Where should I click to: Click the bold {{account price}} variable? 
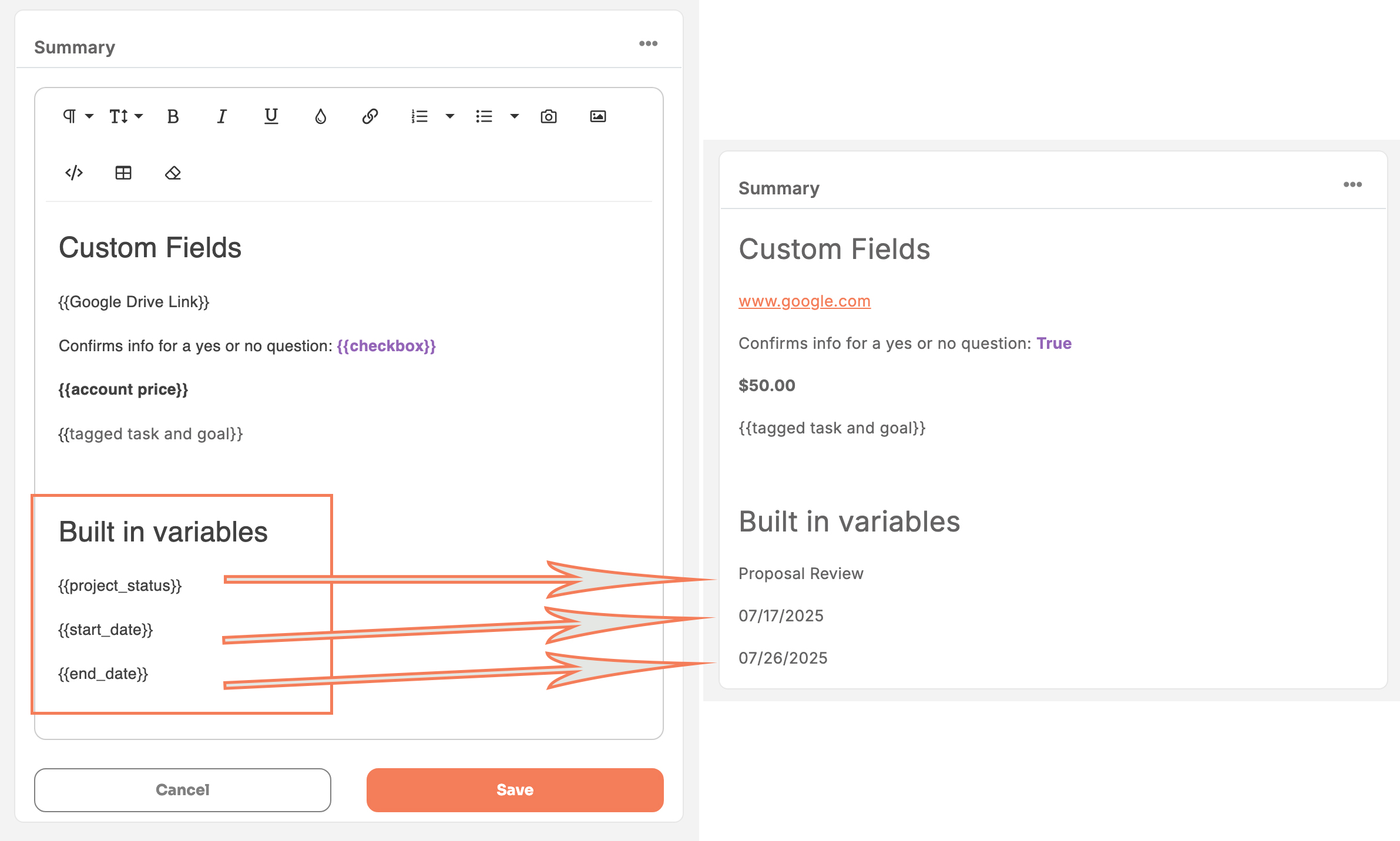coord(123,389)
